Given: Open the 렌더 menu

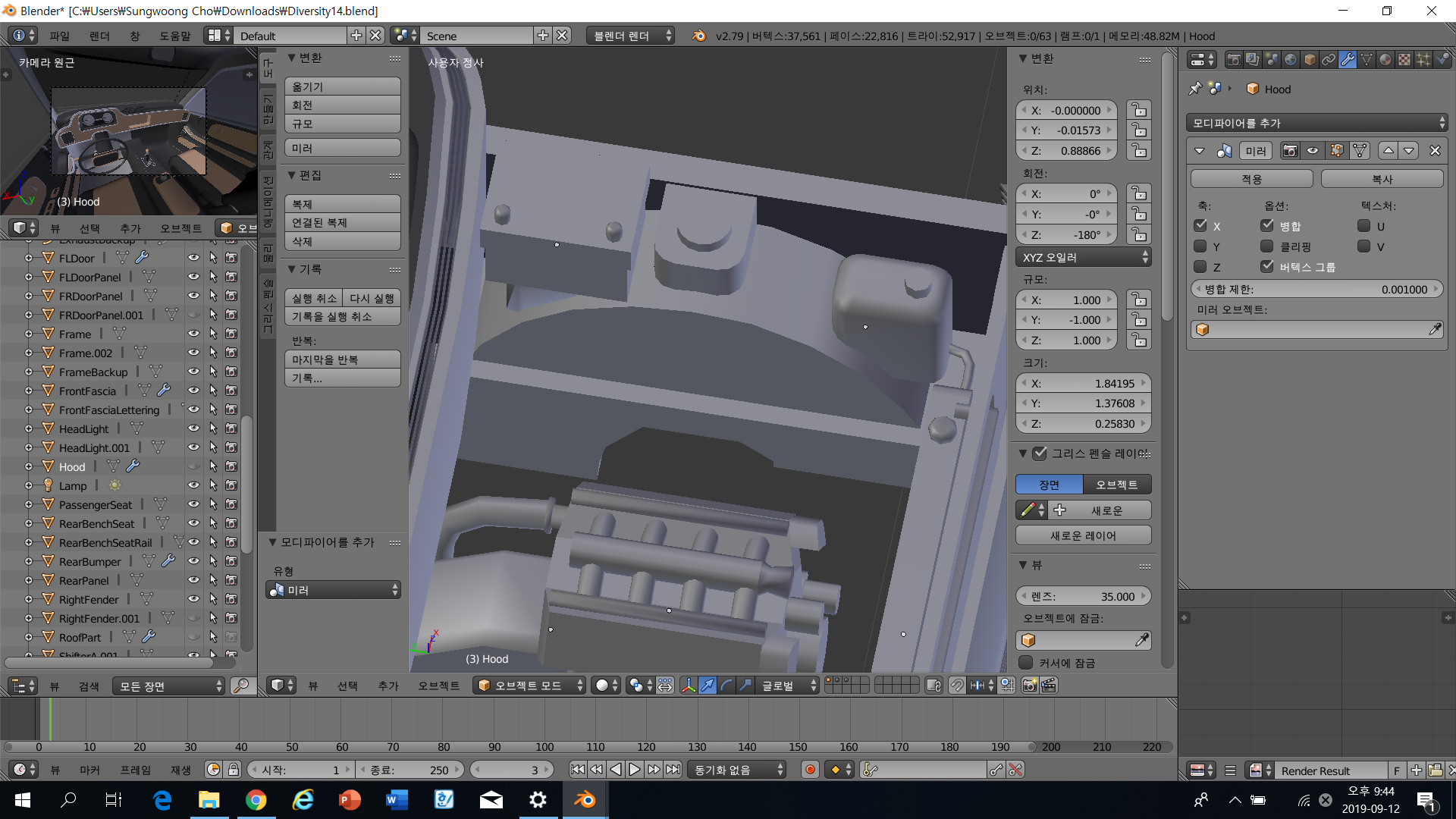Looking at the screenshot, I should [x=99, y=36].
